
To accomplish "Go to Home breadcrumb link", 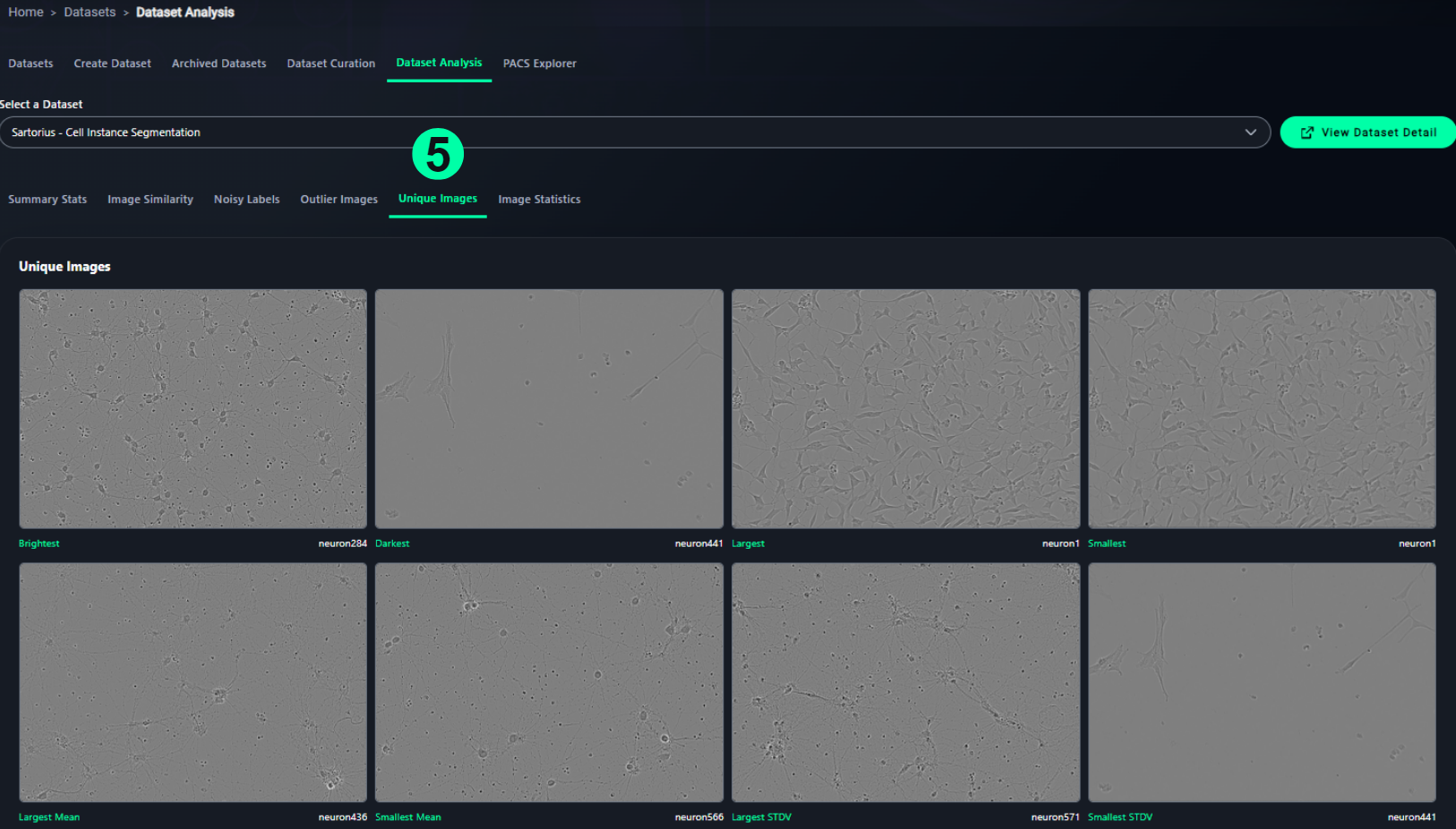I will pos(26,13).
